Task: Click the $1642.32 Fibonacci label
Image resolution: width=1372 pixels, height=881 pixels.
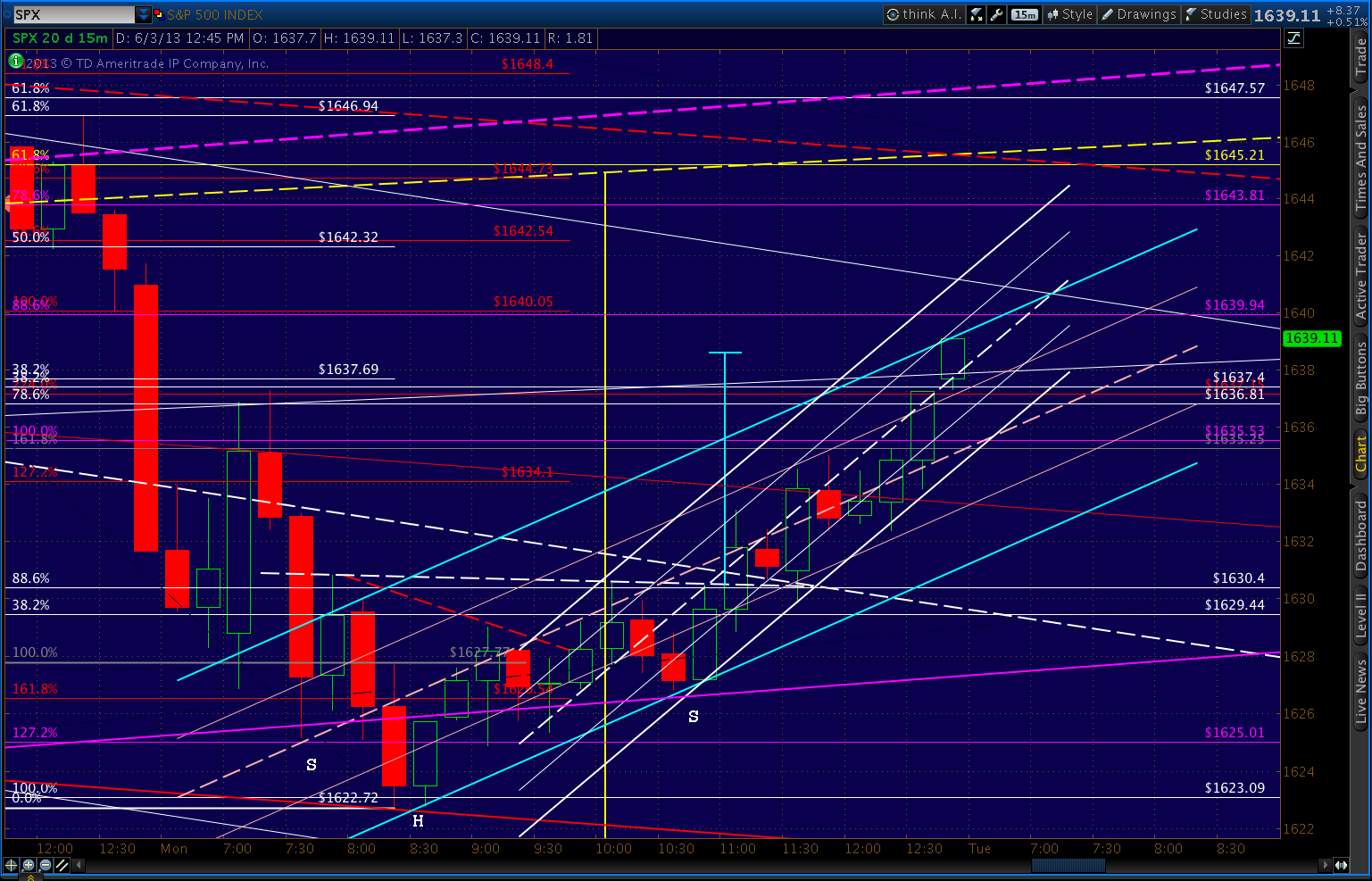Action: tap(348, 237)
